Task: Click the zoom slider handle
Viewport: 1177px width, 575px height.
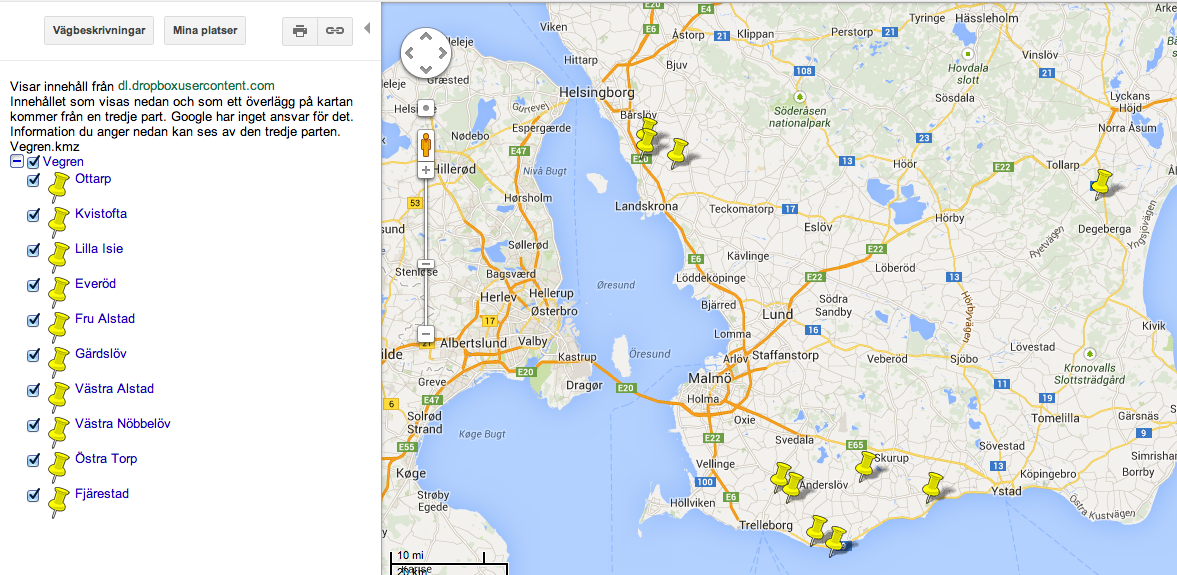Action: coord(426,264)
